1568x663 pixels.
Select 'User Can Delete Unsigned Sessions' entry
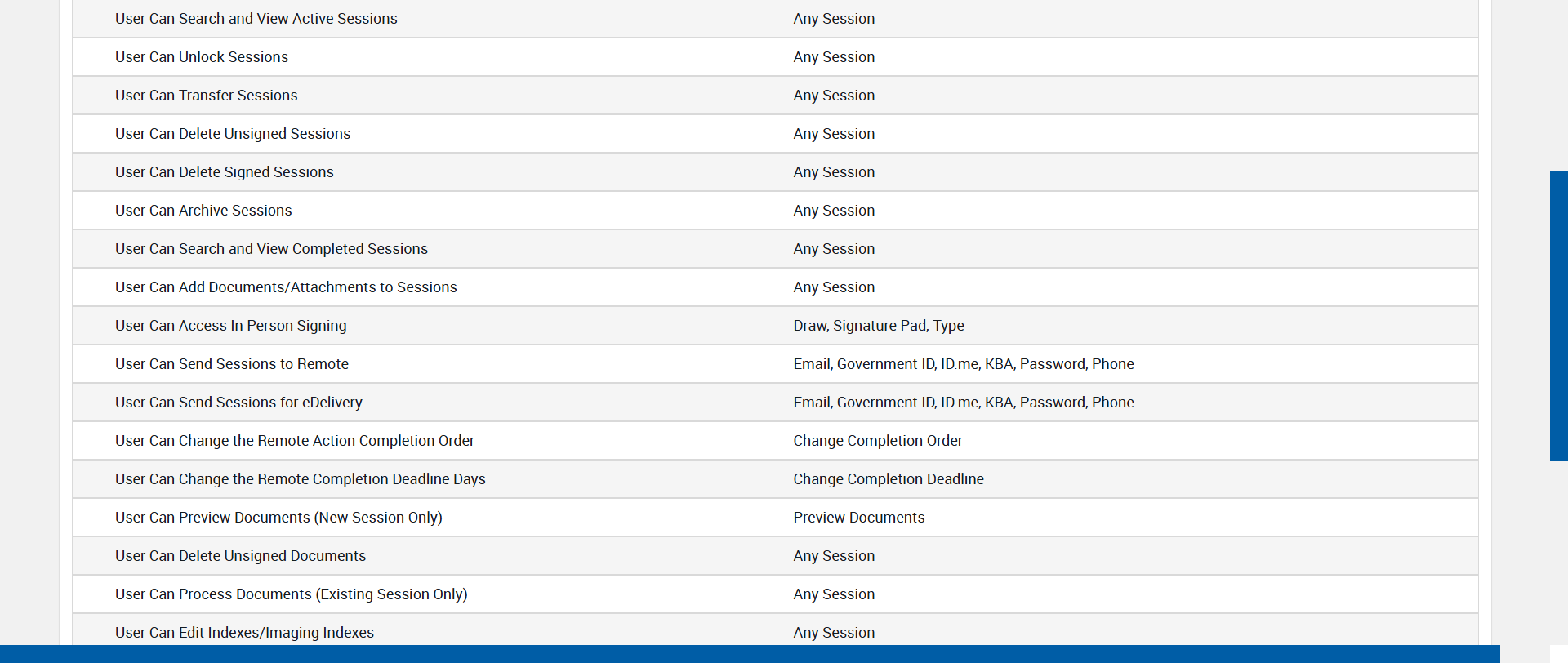(233, 134)
